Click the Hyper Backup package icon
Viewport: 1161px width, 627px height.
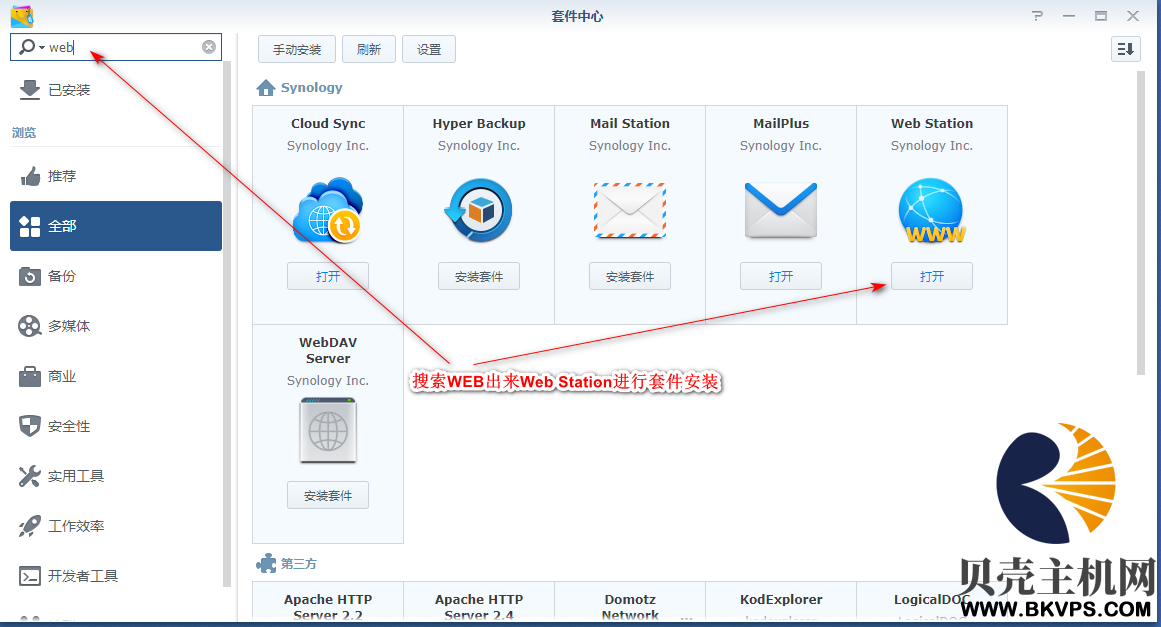pyautogui.click(x=479, y=211)
